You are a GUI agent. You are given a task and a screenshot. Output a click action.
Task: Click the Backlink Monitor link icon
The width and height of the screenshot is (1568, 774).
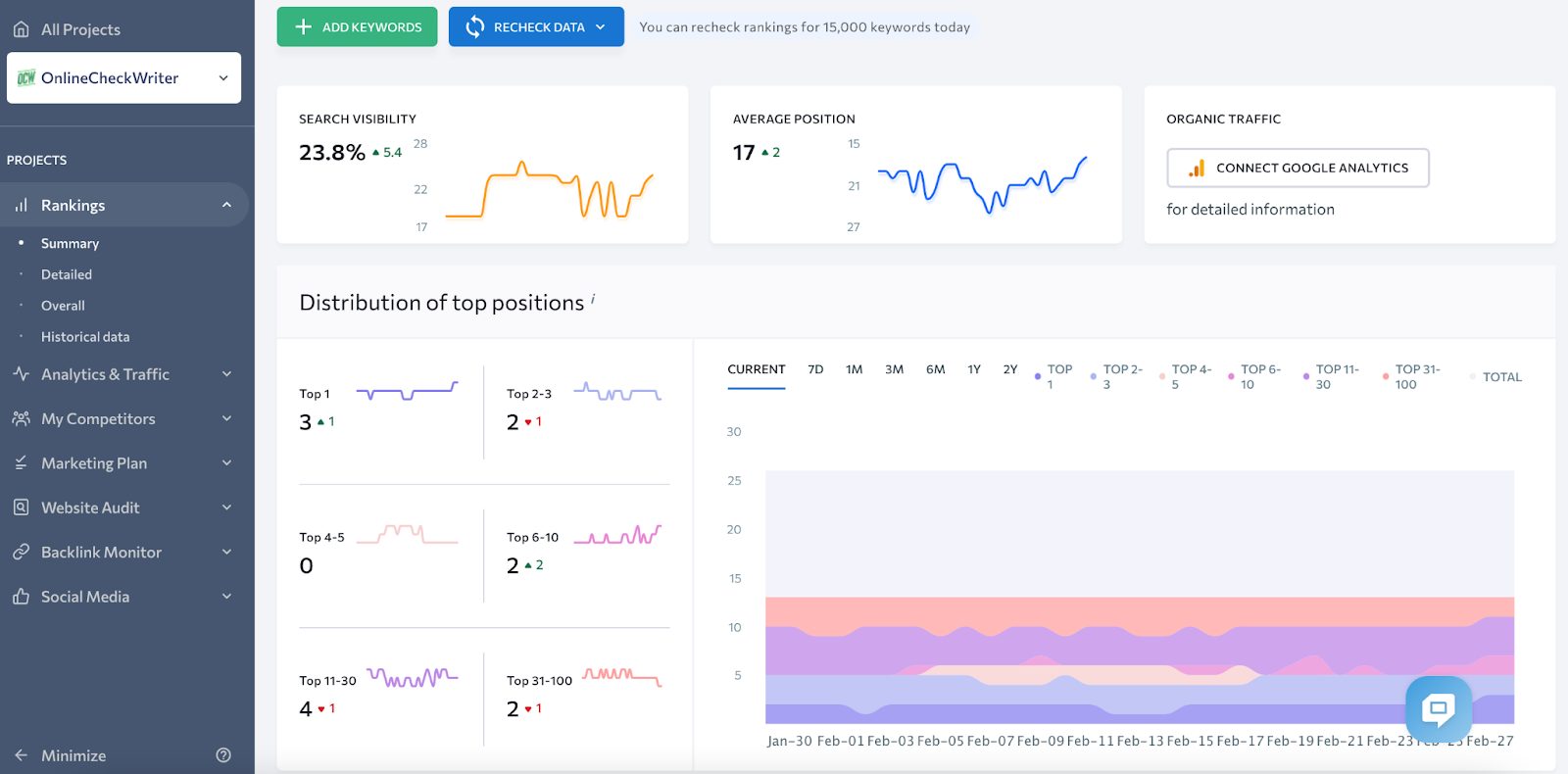pos(21,552)
